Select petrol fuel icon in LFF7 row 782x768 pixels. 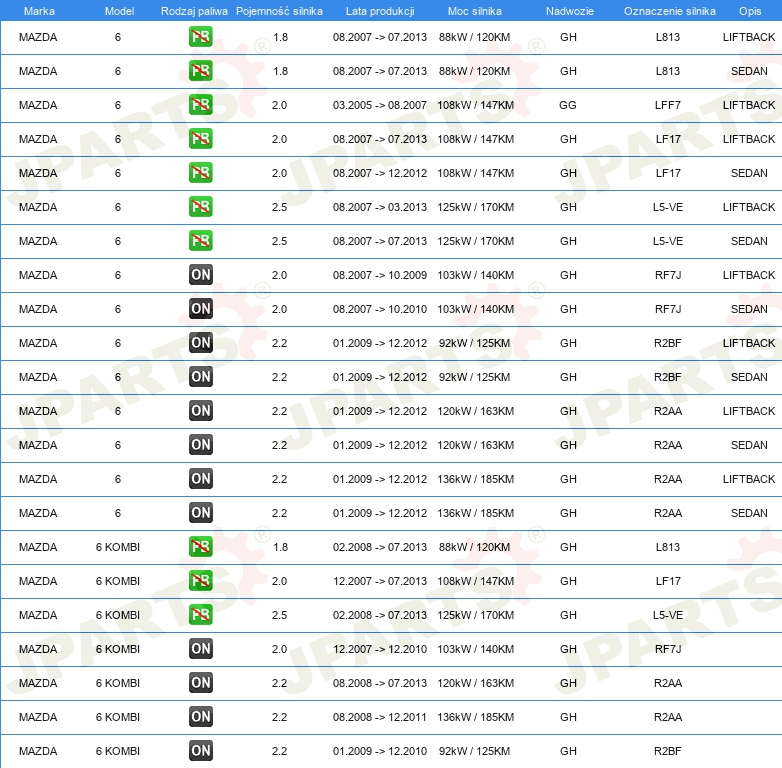click(x=200, y=105)
